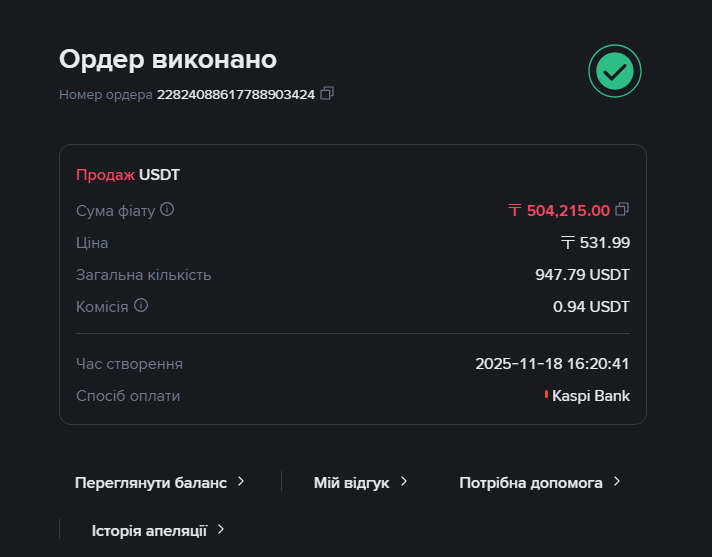Open "Переглянути баланс" link
This screenshot has height=557, width=712.
click(151, 482)
